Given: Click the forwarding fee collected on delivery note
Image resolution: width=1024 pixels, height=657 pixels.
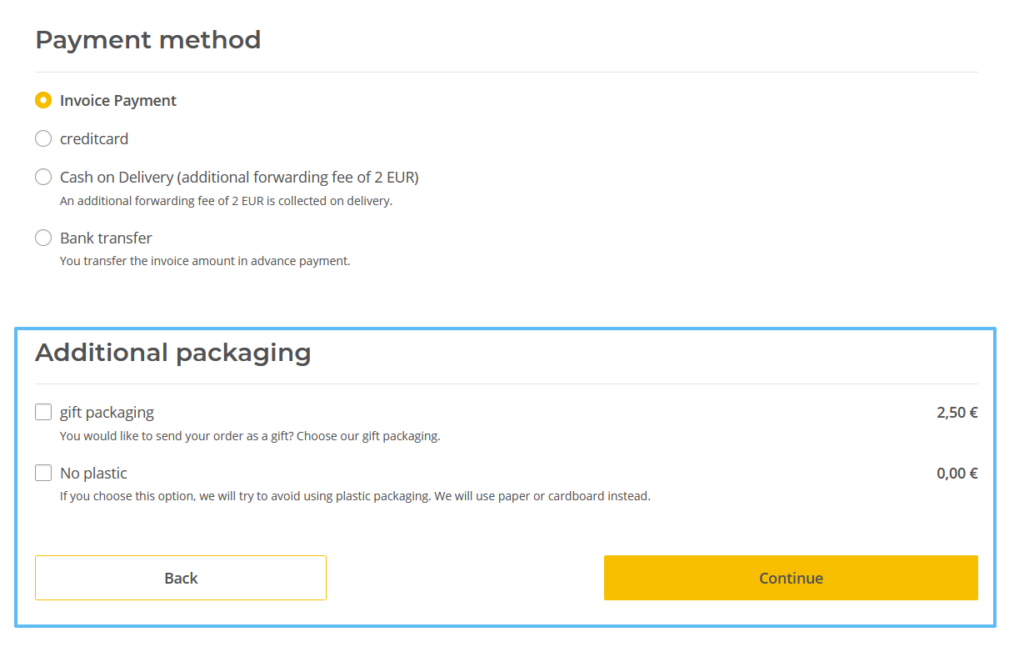Looking at the screenshot, I should [x=226, y=201].
